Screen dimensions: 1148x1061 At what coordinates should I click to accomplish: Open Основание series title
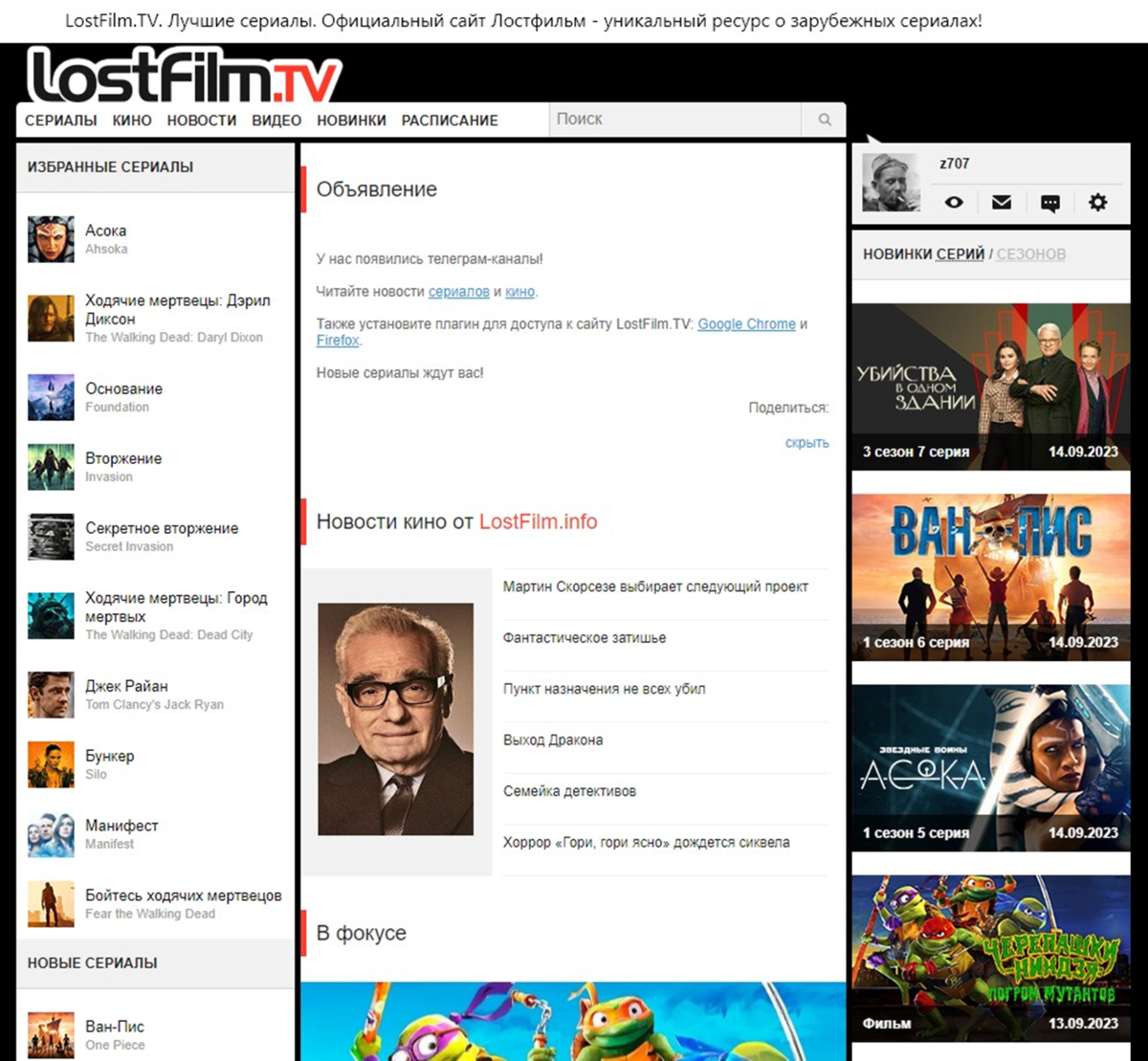pos(123,388)
